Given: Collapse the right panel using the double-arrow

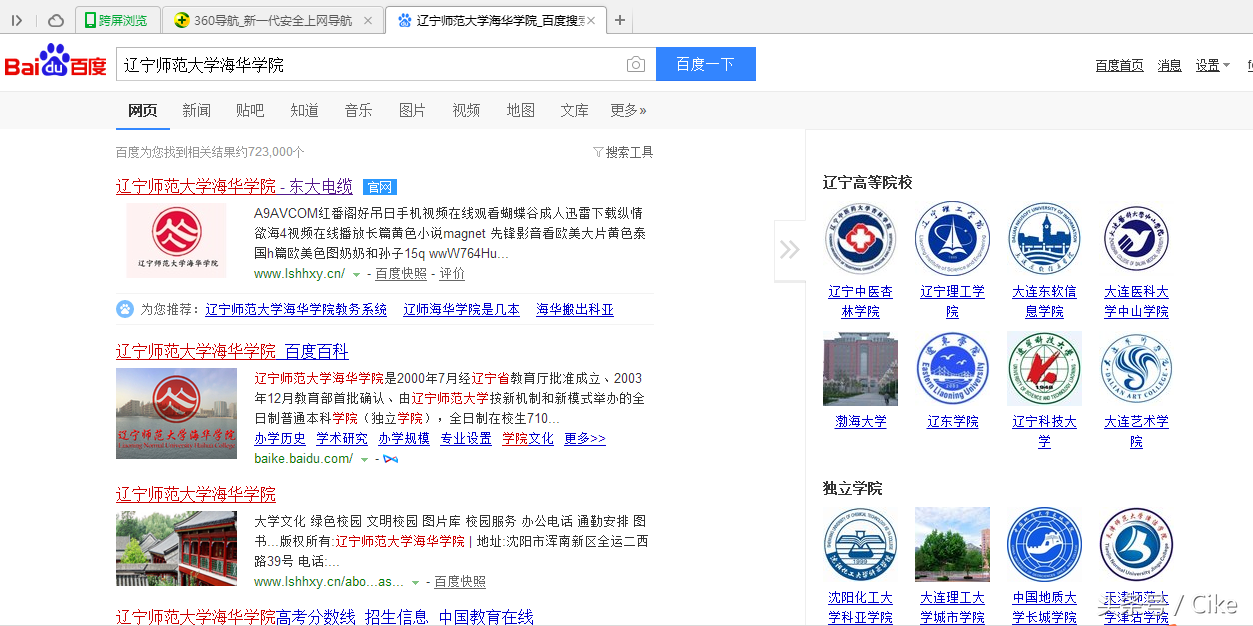Looking at the screenshot, I should tap(790, 249).
